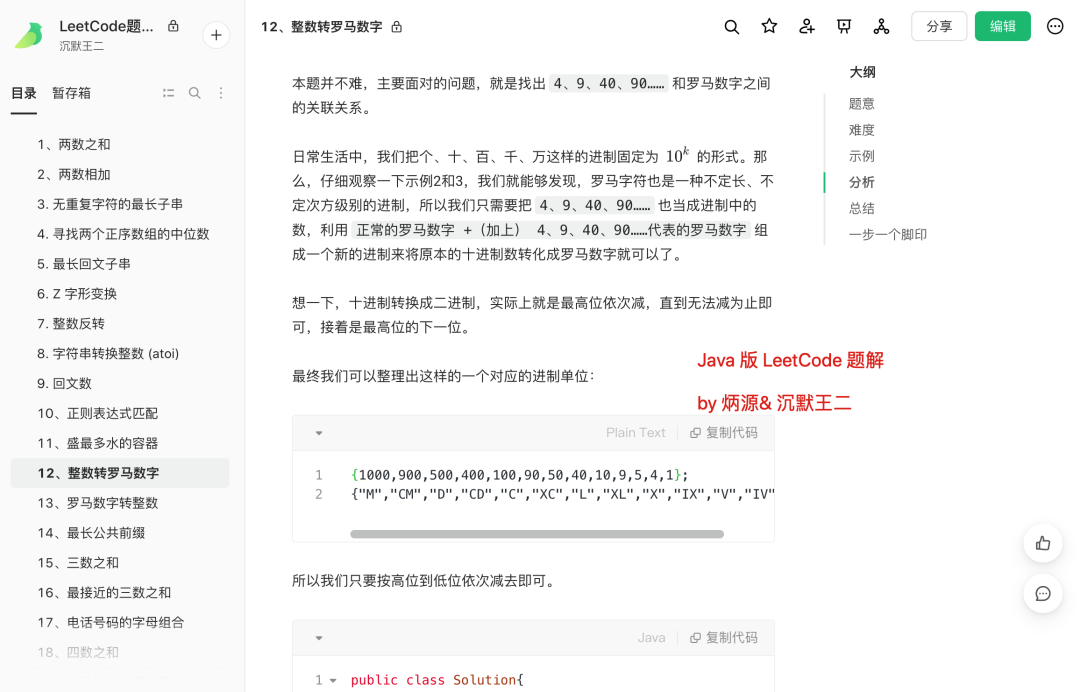Image resolution: width=1080 pixels, height=692 pixels.
Task: Collapse the Java code block
Action: point(319,638)
